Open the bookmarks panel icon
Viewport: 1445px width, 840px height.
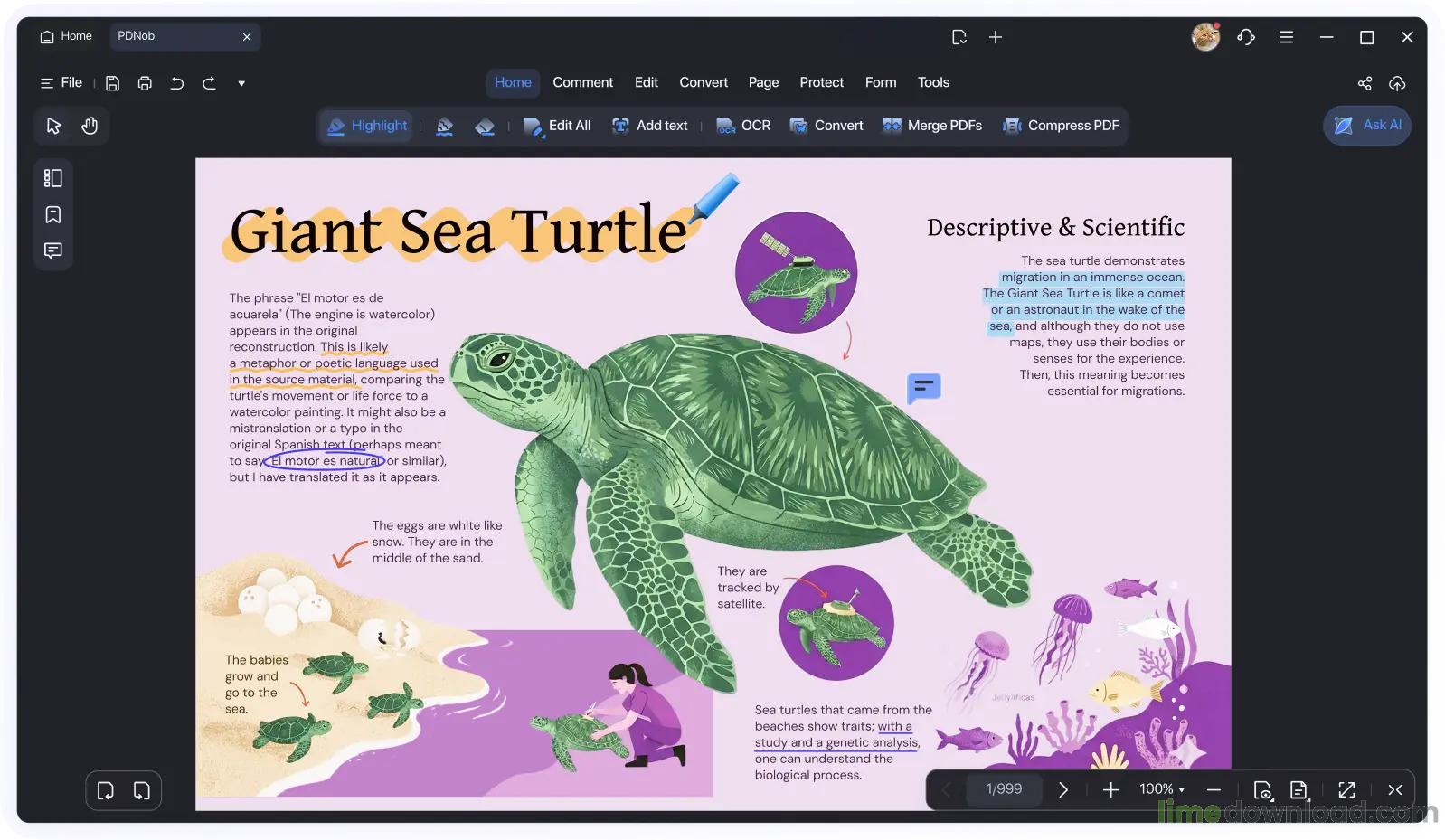pyautogui.click(x=53, y=214)
